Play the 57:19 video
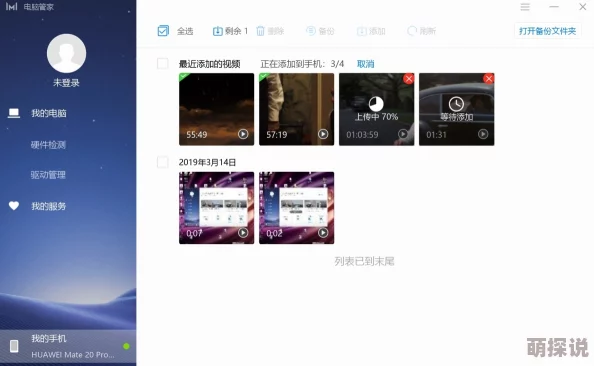The width and height of the screenshot is (594, 366). [x=323, y=134]
